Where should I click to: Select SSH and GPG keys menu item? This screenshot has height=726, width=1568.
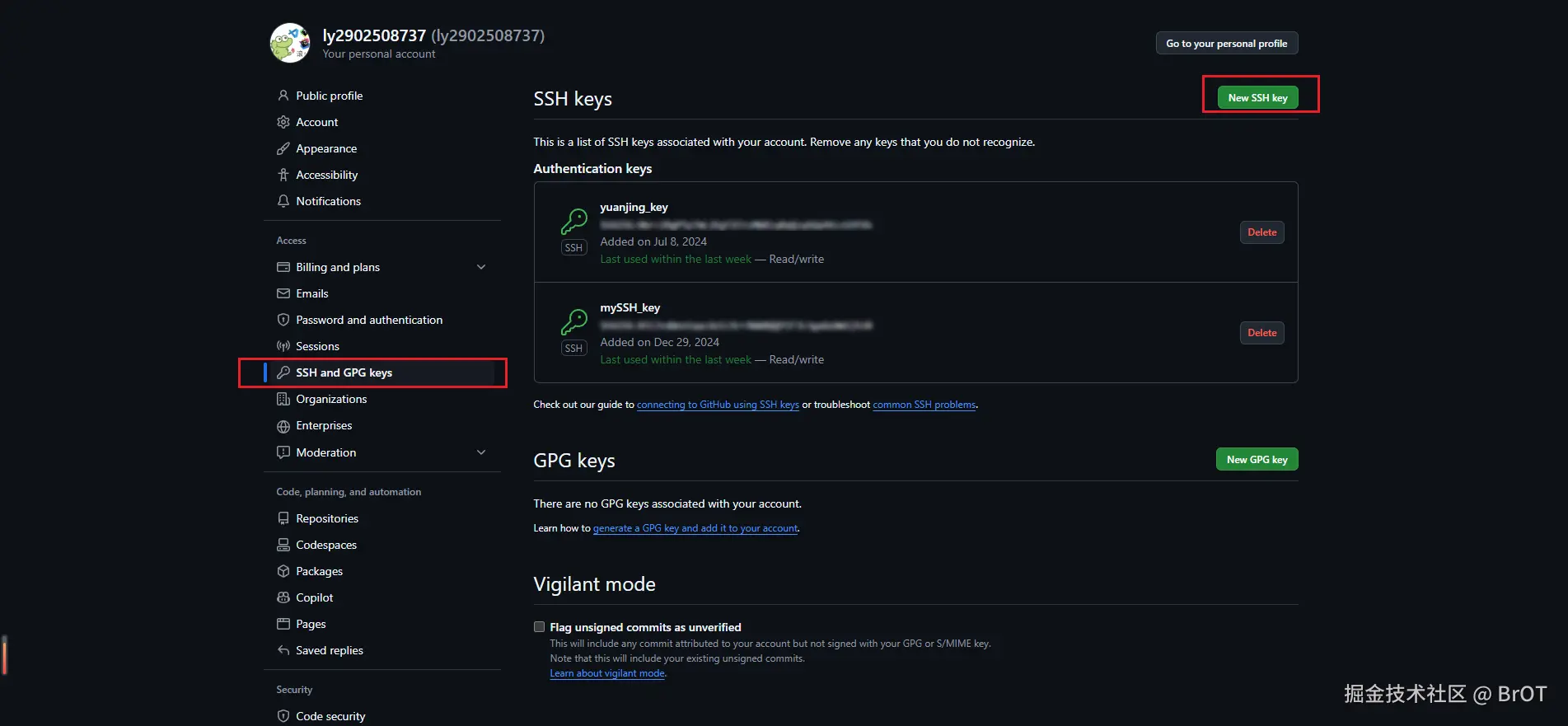344,372
